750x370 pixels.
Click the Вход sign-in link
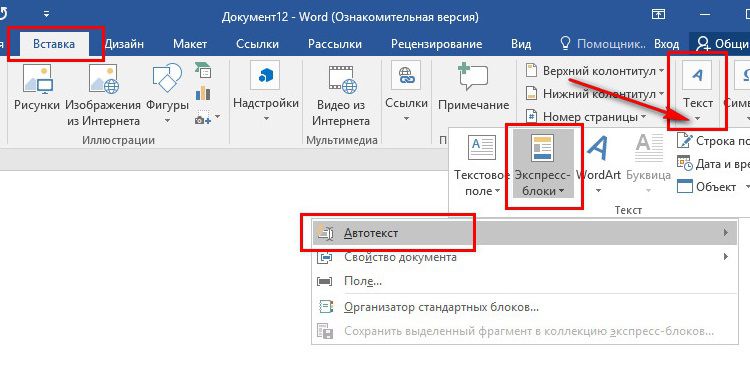click(666, 44)
